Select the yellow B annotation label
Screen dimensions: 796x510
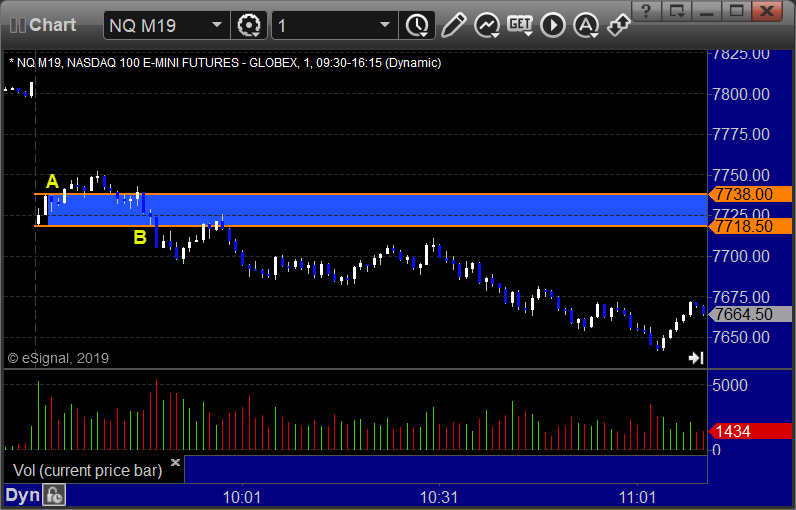point(140,237)
